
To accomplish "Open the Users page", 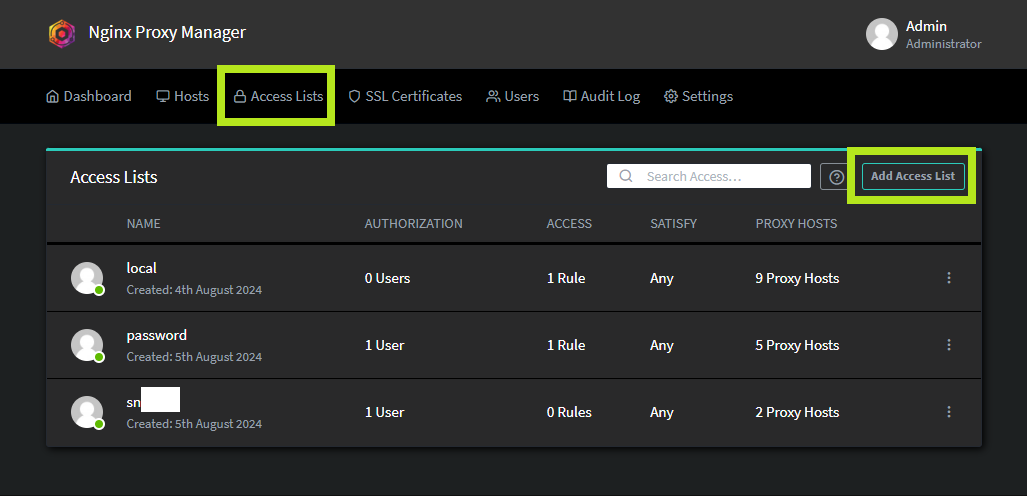I will click(x=512, y=96).
